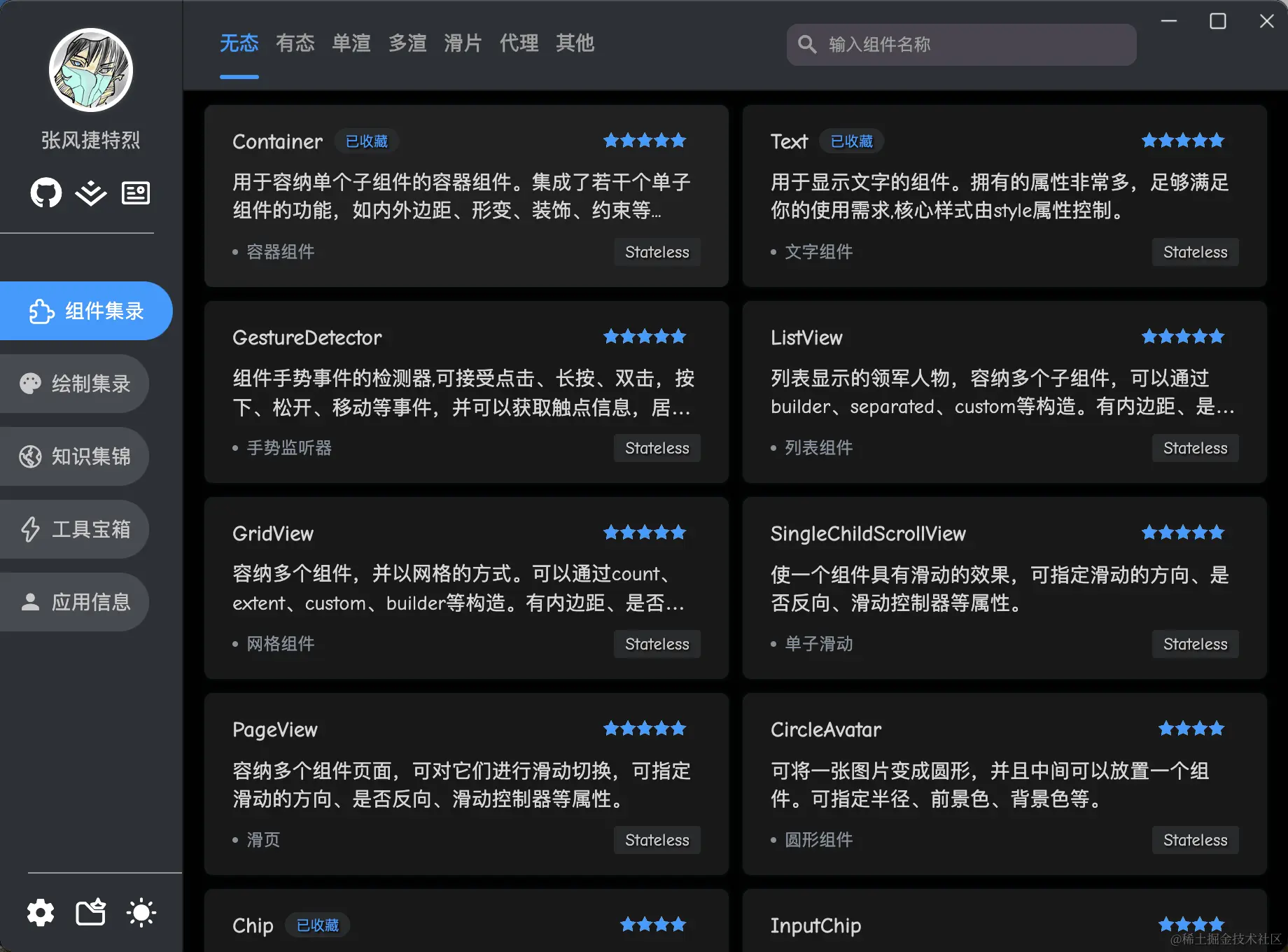The image size is (1288, 952).
Task: Click the four-star rating on CircleAvatar card
Action: point(1191,729)
